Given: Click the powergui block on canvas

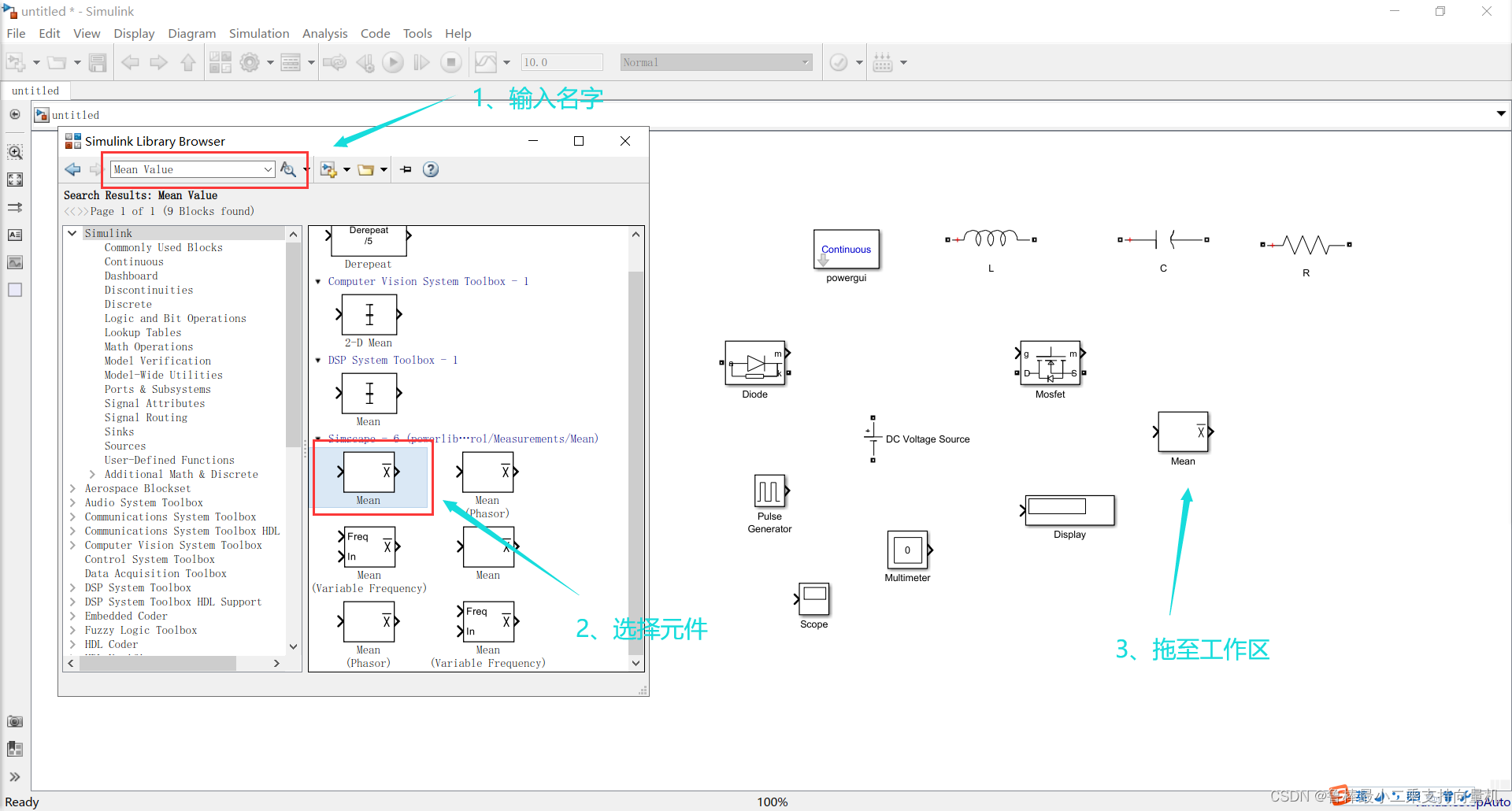Looking at the screenshot, I should coord(847,250).
